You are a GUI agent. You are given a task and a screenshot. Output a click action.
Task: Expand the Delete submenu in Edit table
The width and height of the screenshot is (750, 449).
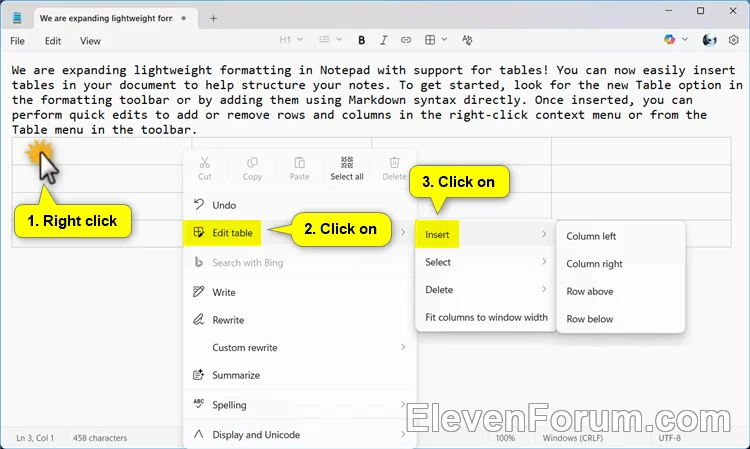pyautogui.click(x=485, y=290)
